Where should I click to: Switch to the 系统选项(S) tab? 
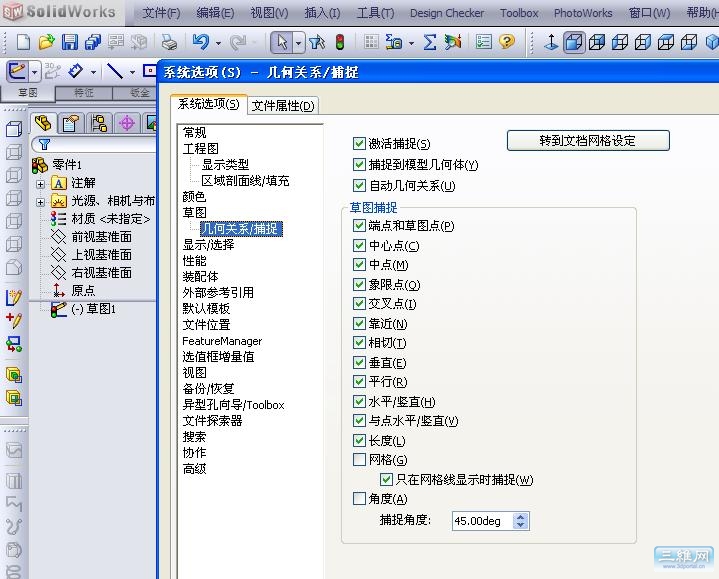209,104
